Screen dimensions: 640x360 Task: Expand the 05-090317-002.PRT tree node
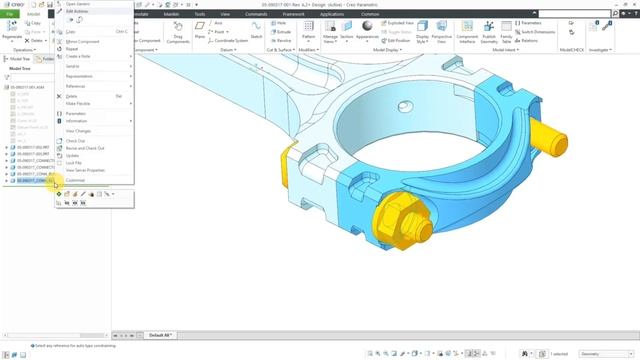tap(7, 147)
